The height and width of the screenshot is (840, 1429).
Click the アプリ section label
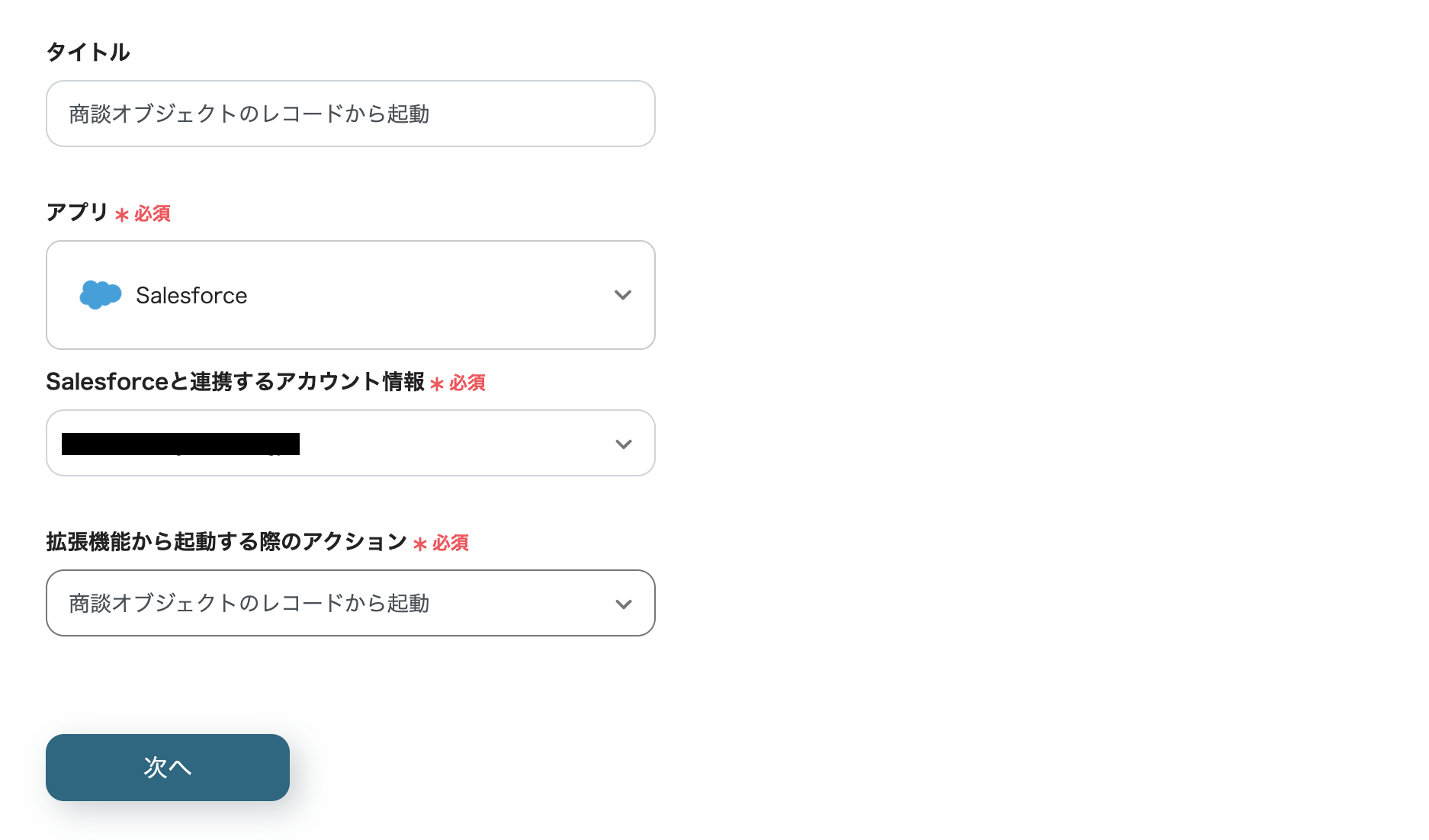coord(76,214)
